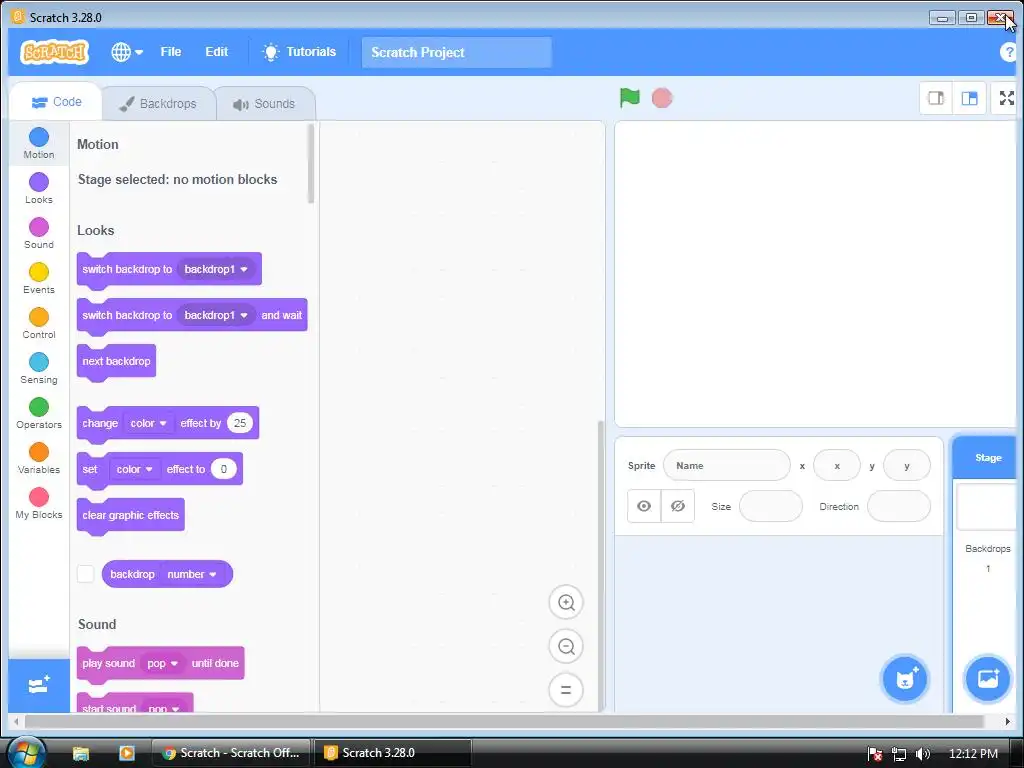Screen dimensions: 1024x768
Task: Select the Looks category
Action: point(39,188)
